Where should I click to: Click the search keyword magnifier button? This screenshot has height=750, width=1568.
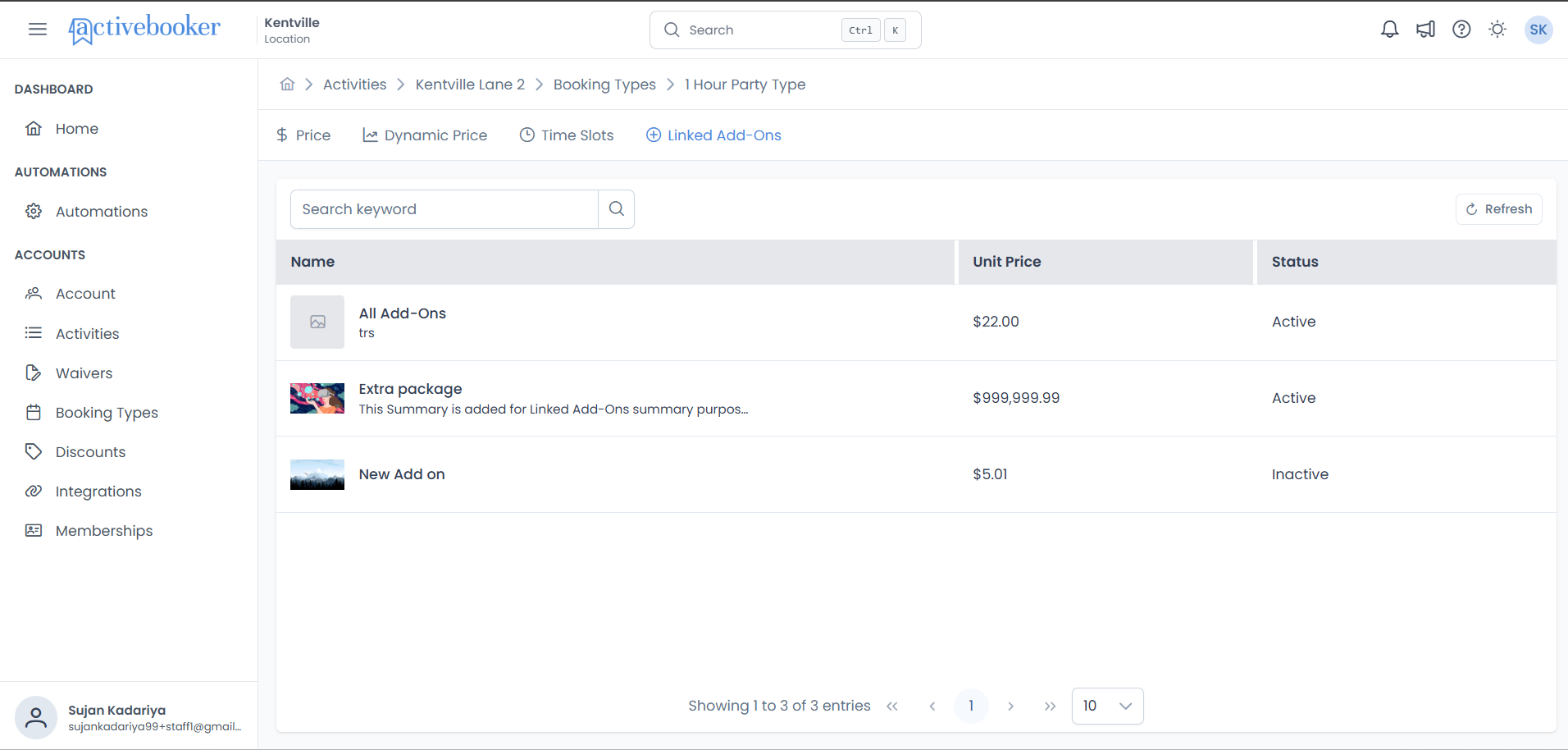click(x=617, y=209)
